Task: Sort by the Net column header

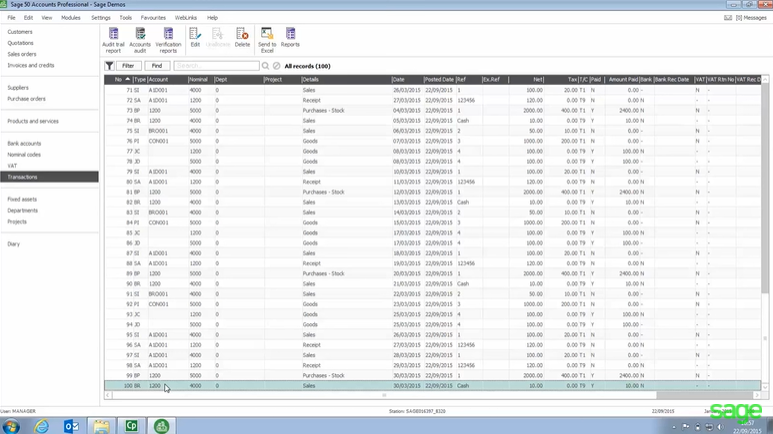Action: (527, 79)
